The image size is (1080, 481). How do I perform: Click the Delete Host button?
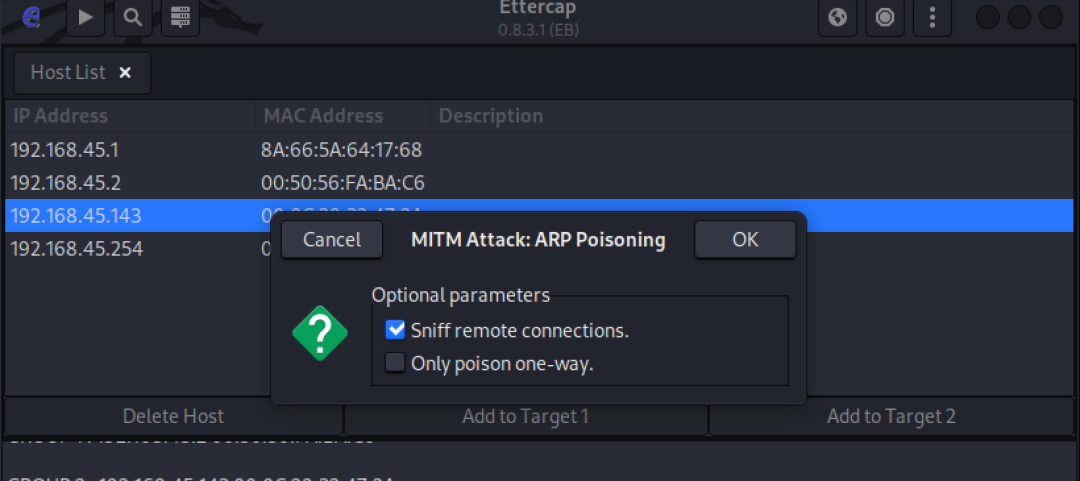(173, 416)
